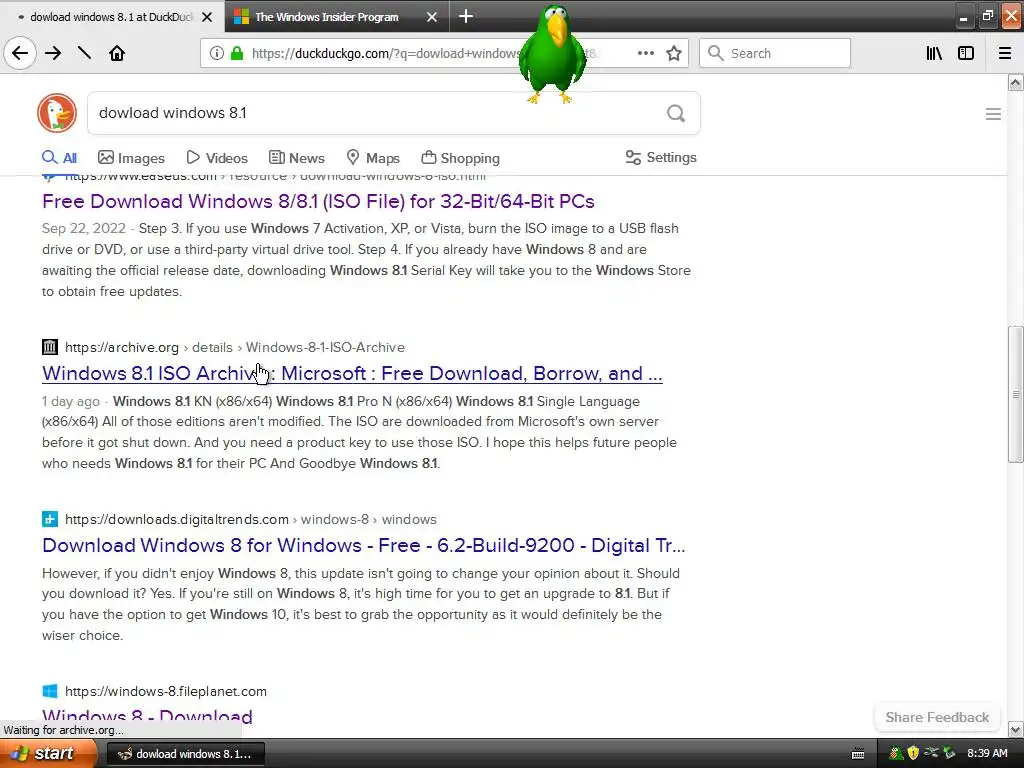Screen dimensions: 1024x768
Task: Bookmark this page with the star
Action: point(674,53)
